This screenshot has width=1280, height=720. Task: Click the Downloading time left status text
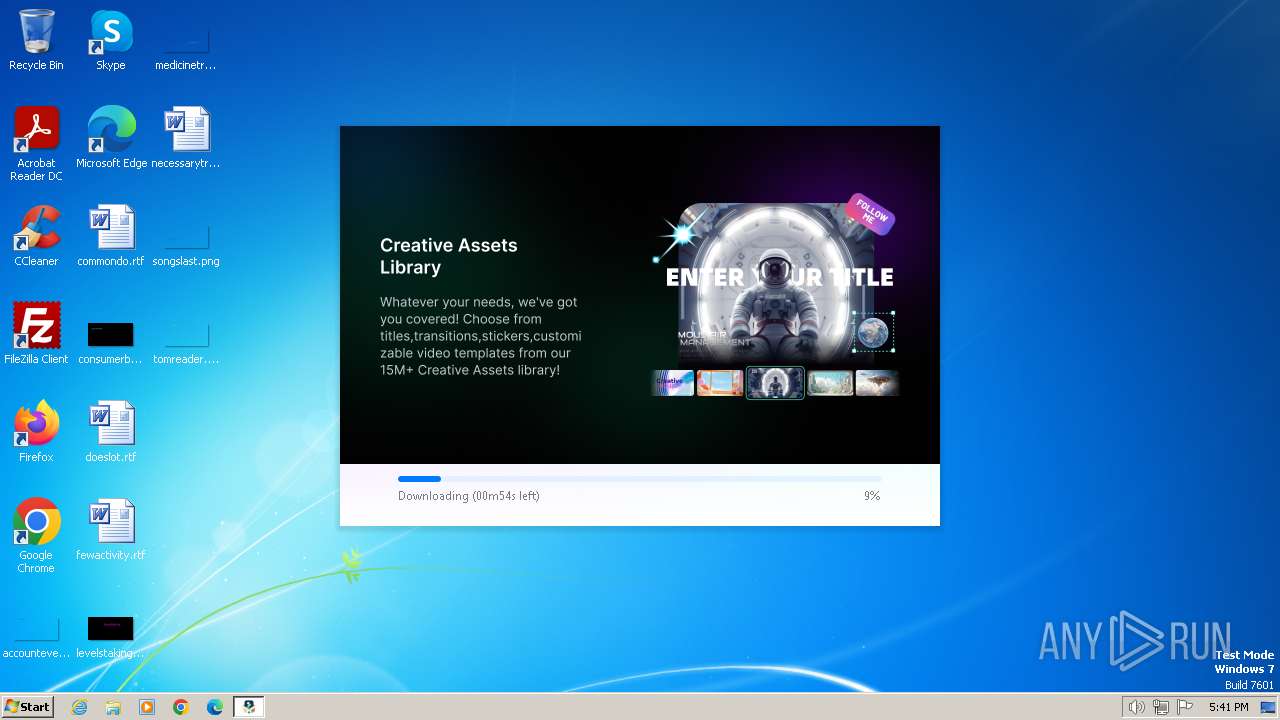click(x=469, y=496)
